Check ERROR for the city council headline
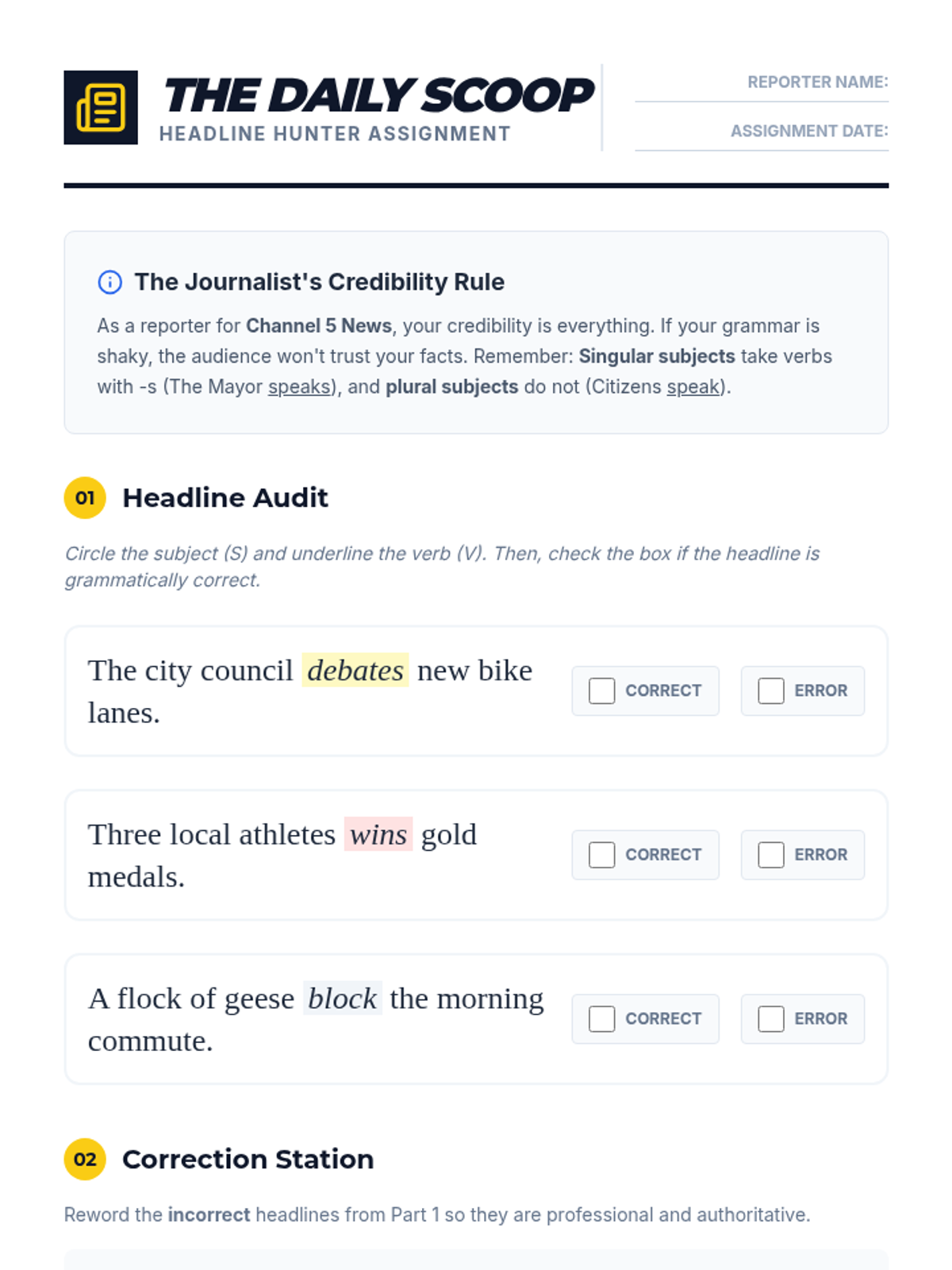Viewport: 952px width, 1270px height. pyautogui.click(x=770, y=691)
